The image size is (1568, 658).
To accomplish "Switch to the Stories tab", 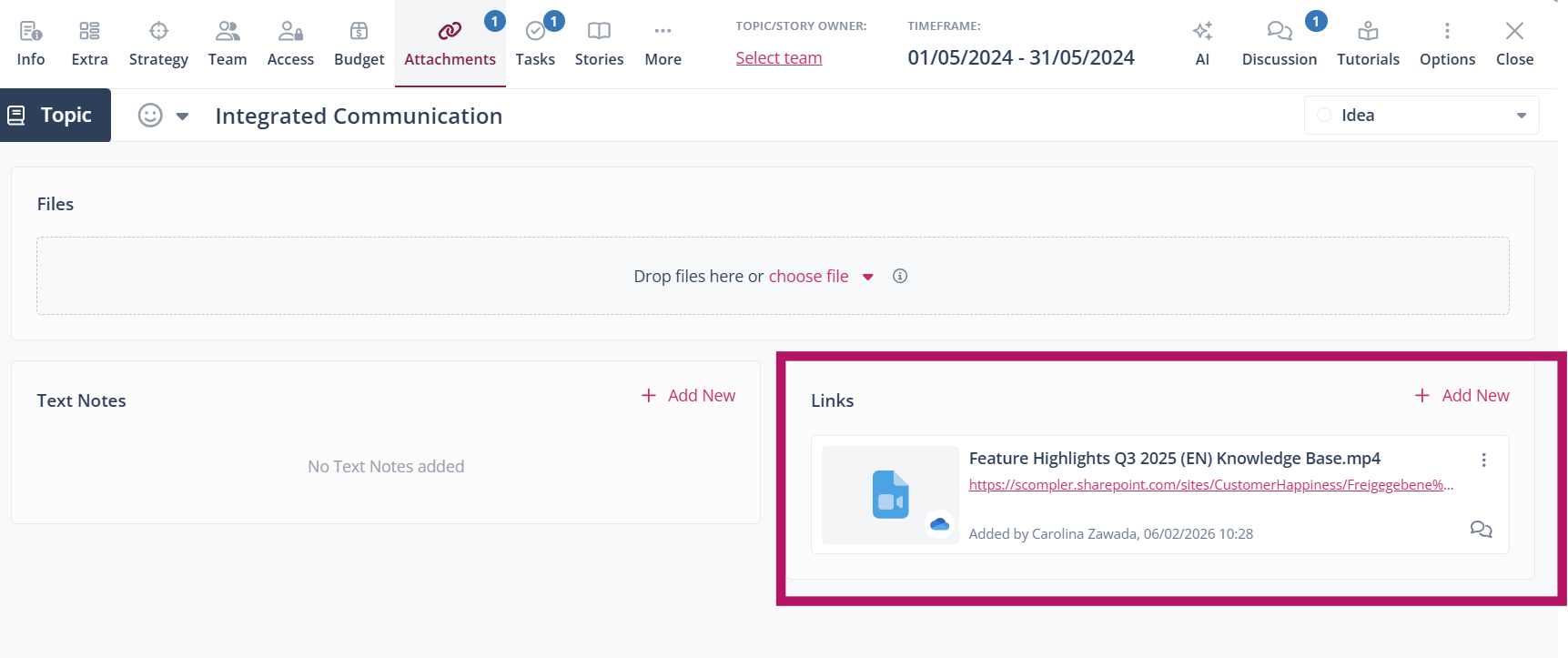I will [599, 44].
